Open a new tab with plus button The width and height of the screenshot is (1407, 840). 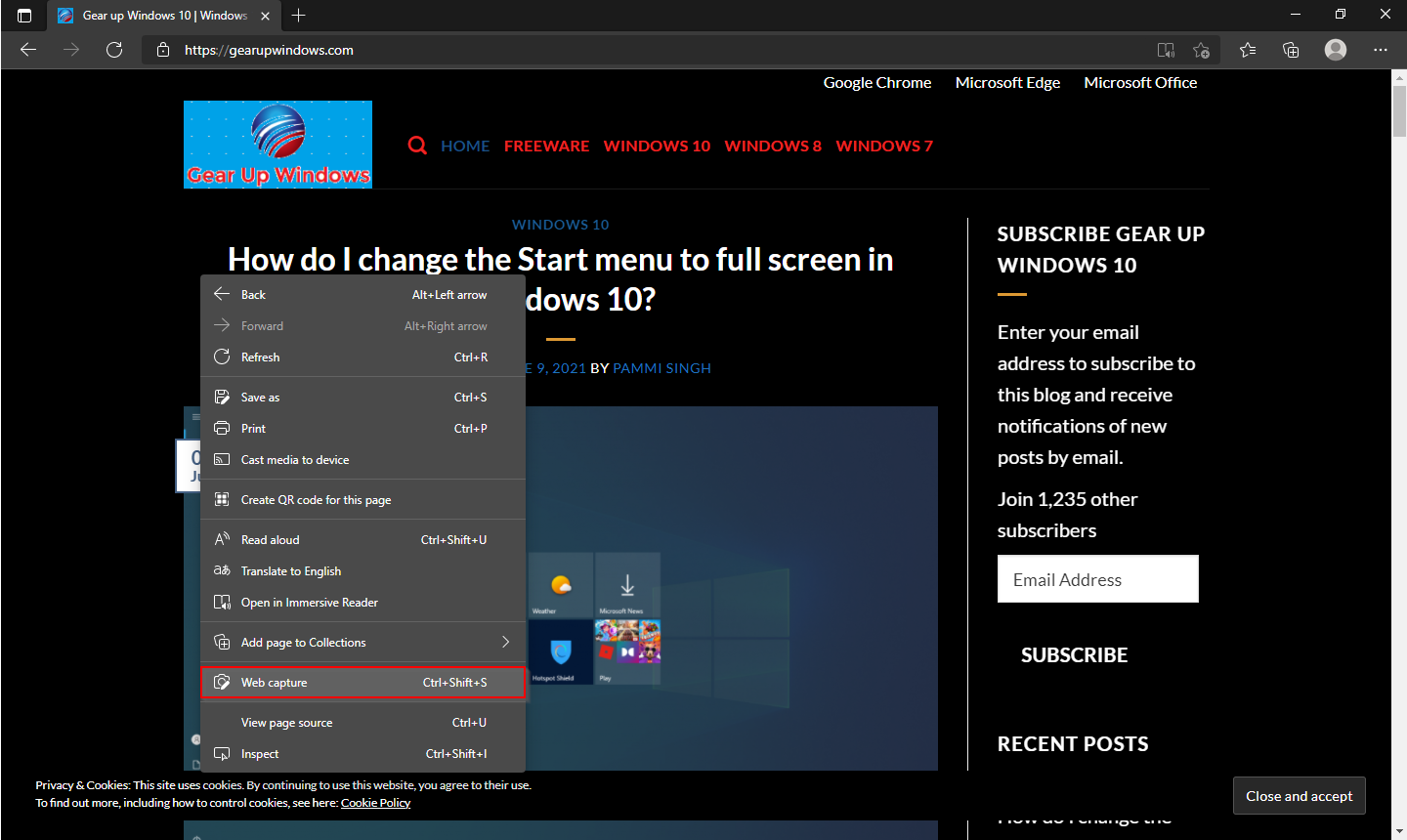(x=299, y=16)
